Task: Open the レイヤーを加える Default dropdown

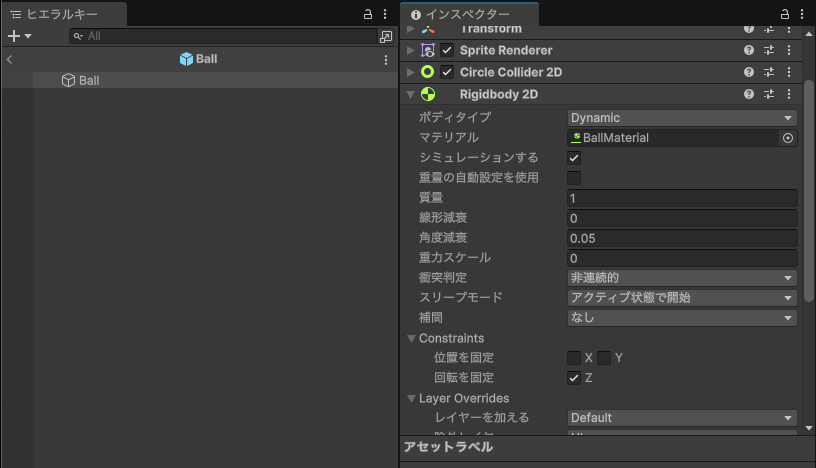Action: coord(682,418)
